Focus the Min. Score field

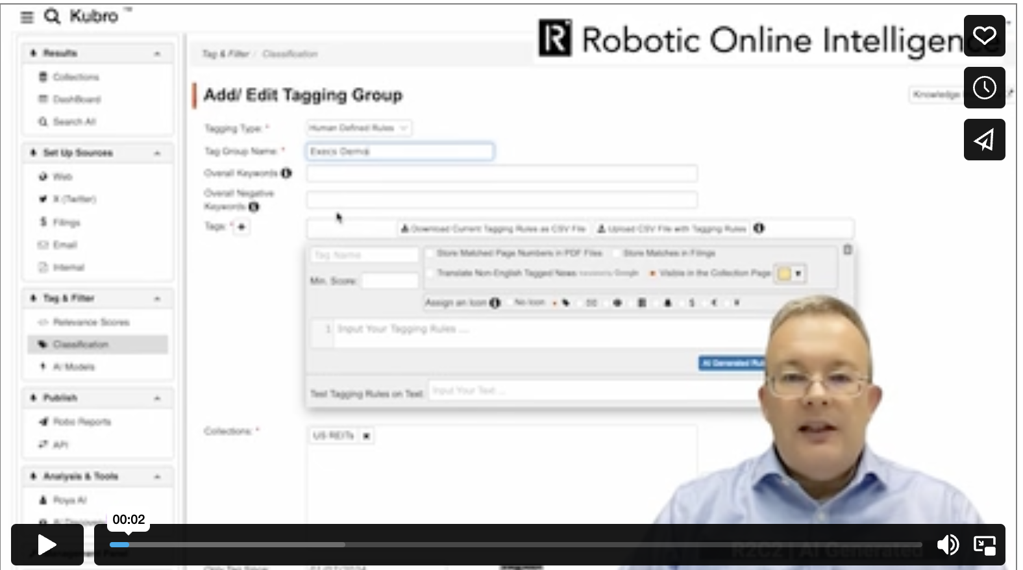point(389,281)
